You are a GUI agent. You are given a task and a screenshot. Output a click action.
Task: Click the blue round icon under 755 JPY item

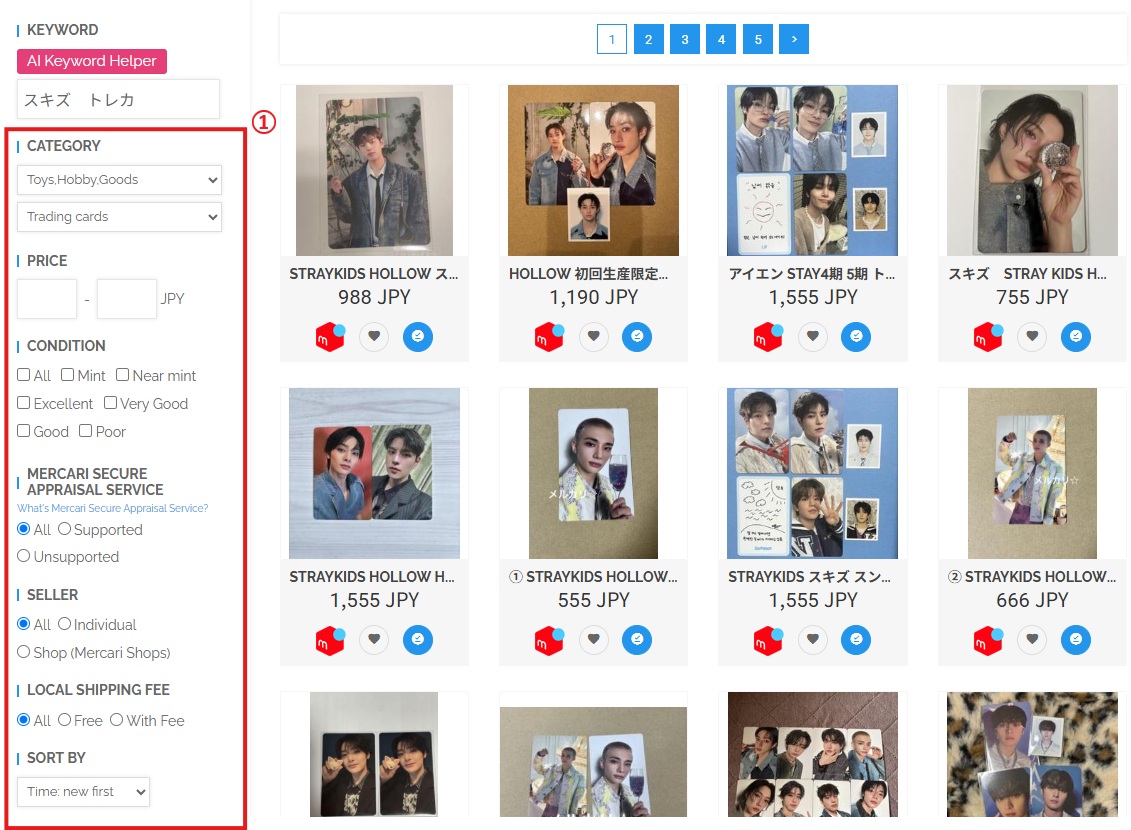pos(1076,337)
